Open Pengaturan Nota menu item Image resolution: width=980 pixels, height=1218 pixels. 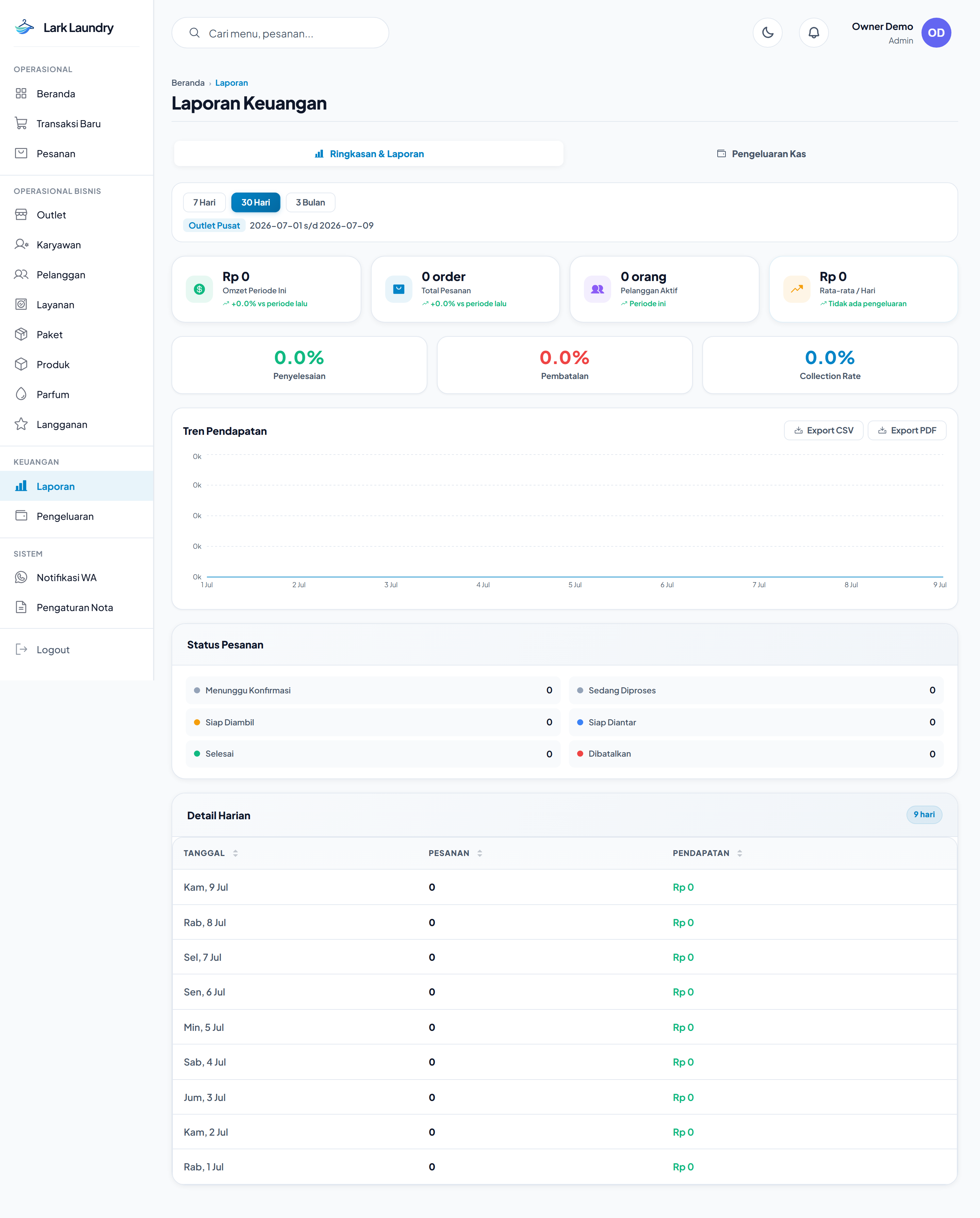pyautogui.click(x=77, y=607)
